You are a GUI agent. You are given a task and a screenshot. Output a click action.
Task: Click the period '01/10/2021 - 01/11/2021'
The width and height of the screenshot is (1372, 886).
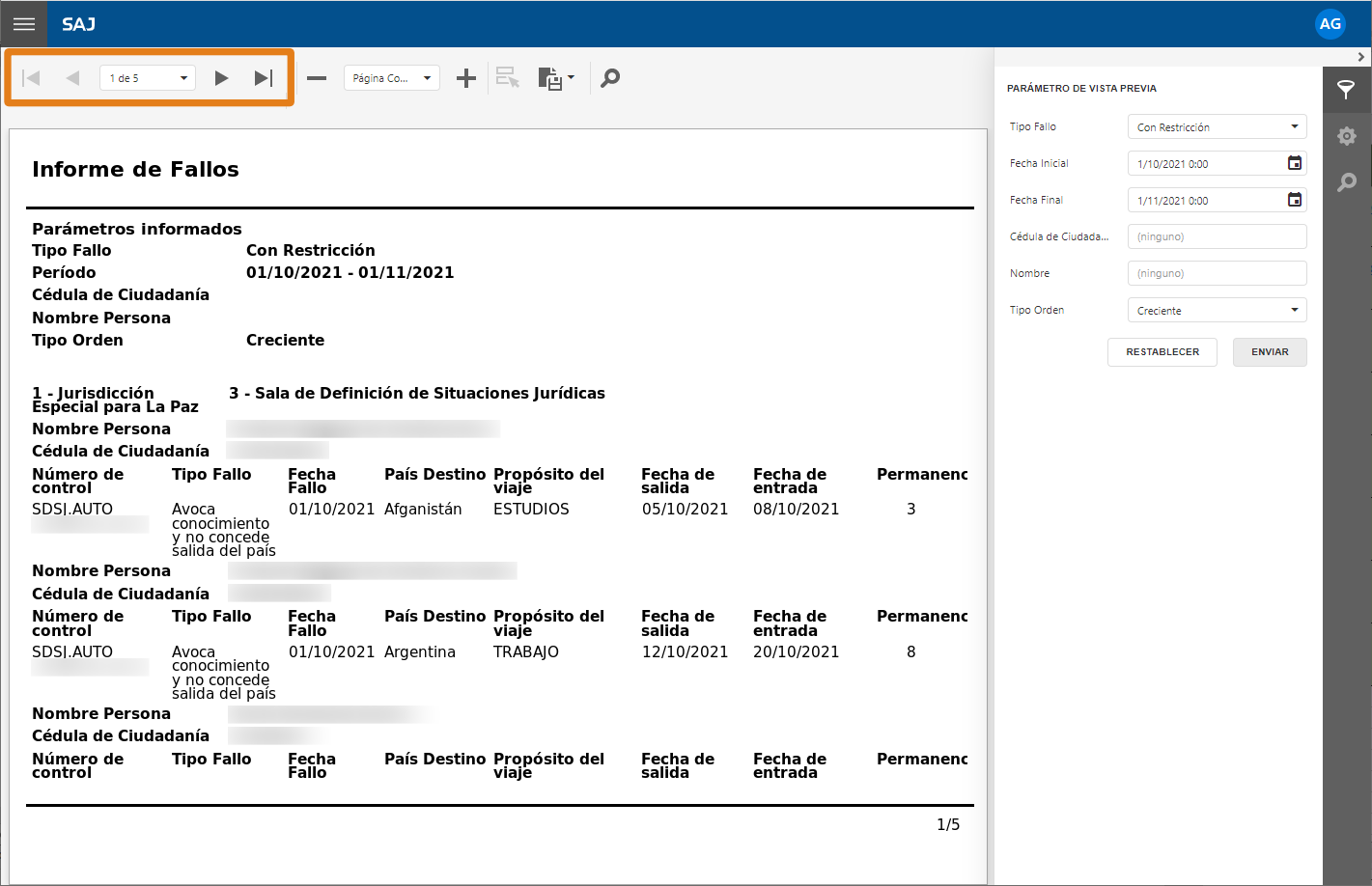click(350, 272)
